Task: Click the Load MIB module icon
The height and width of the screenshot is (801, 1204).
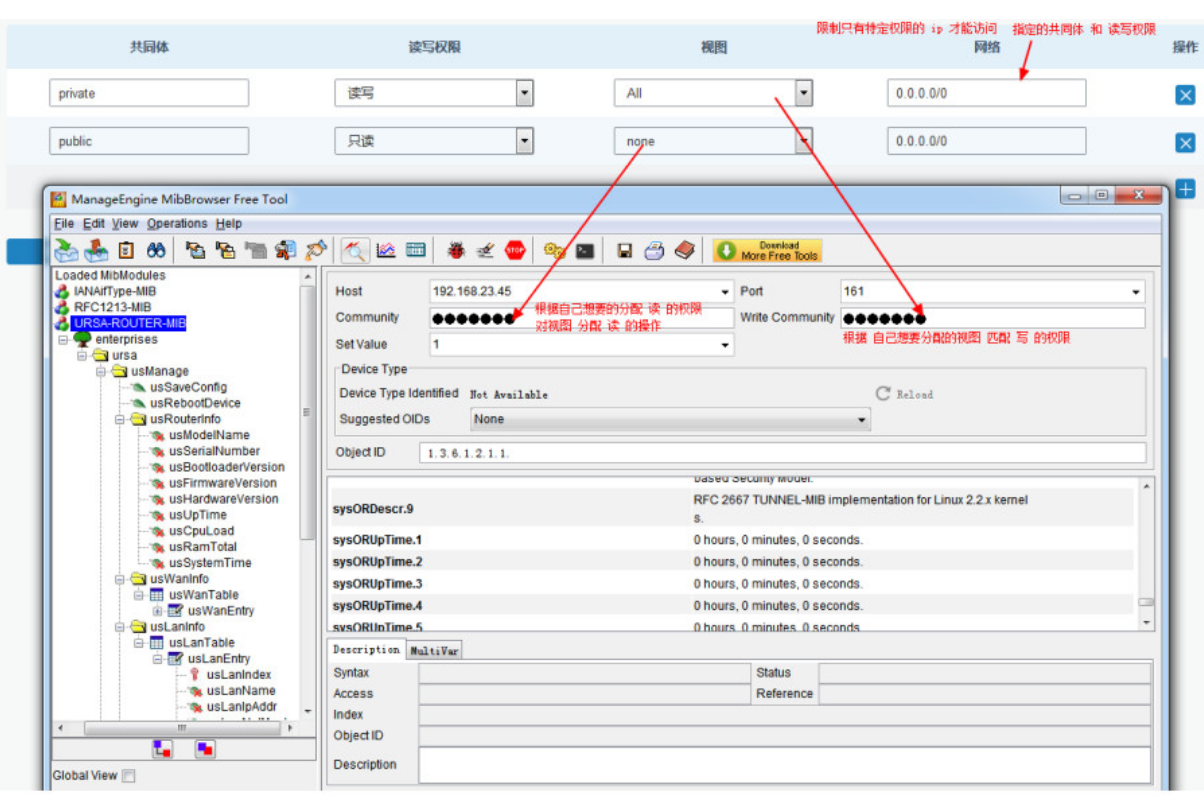Action: coord(66,250)
